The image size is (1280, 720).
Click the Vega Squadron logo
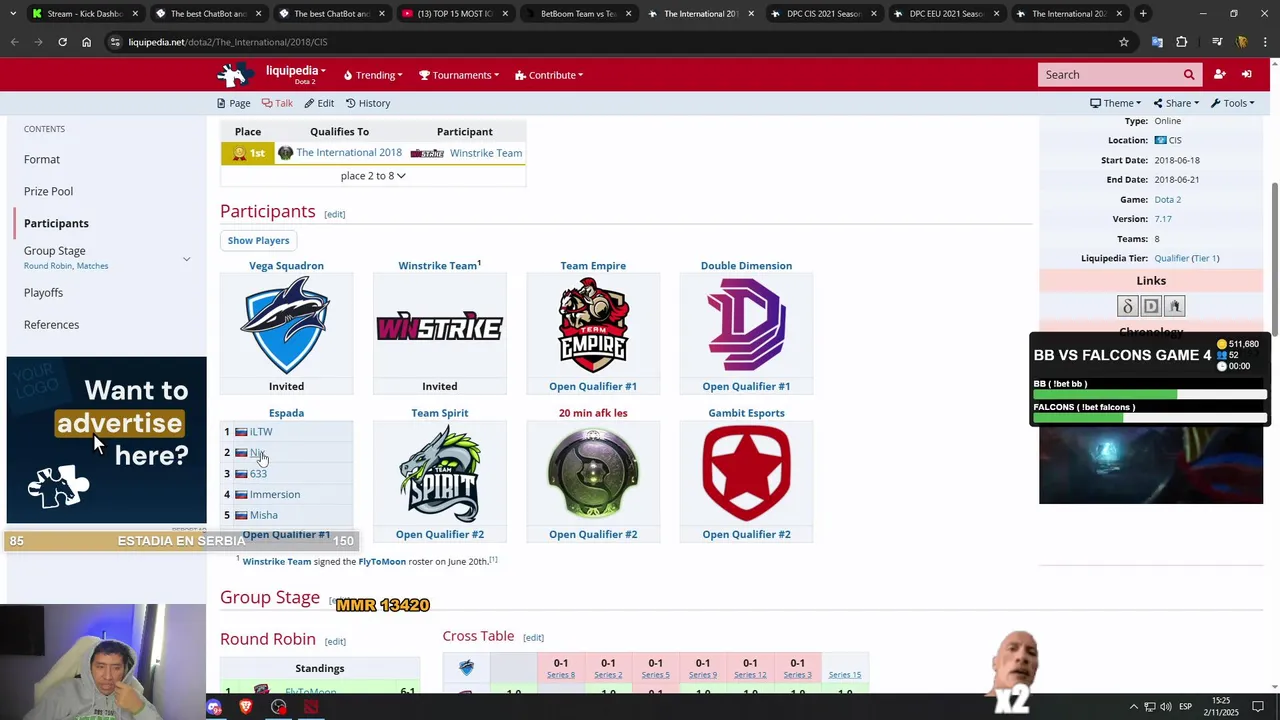(286, 326)
